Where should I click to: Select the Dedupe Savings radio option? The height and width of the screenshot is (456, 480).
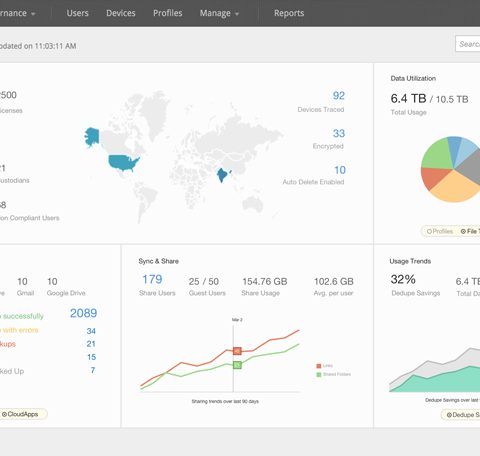(x=463, y=415)
